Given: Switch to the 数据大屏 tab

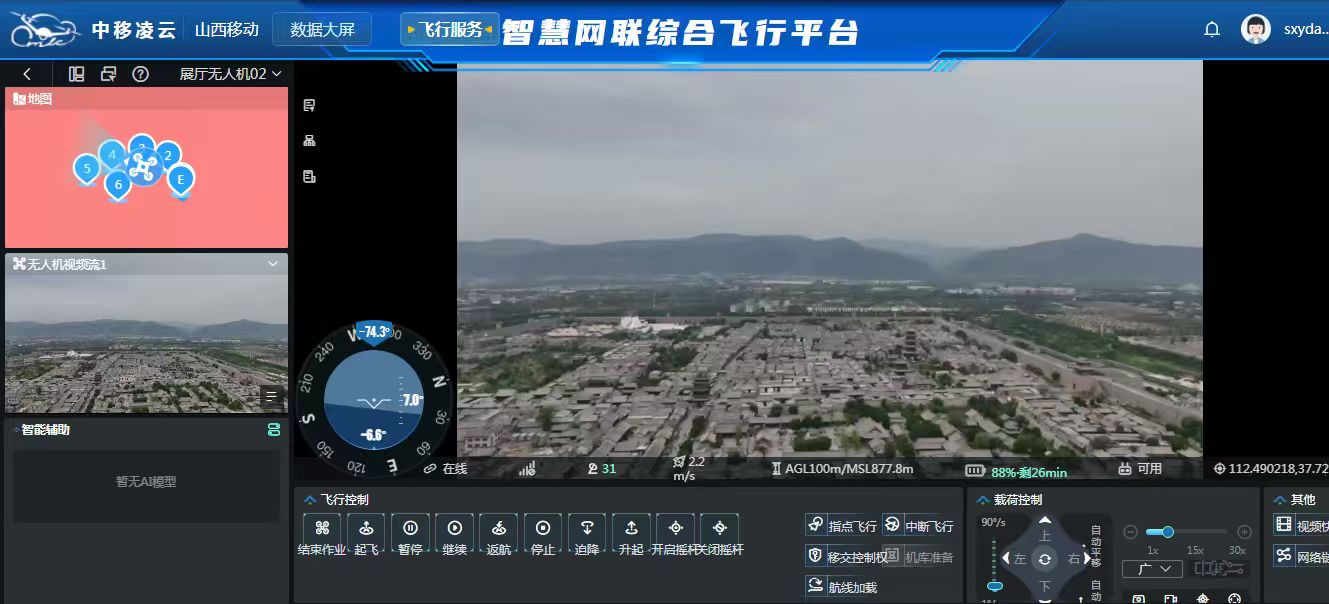Looking at the screenshot, I should coord(322,29).
